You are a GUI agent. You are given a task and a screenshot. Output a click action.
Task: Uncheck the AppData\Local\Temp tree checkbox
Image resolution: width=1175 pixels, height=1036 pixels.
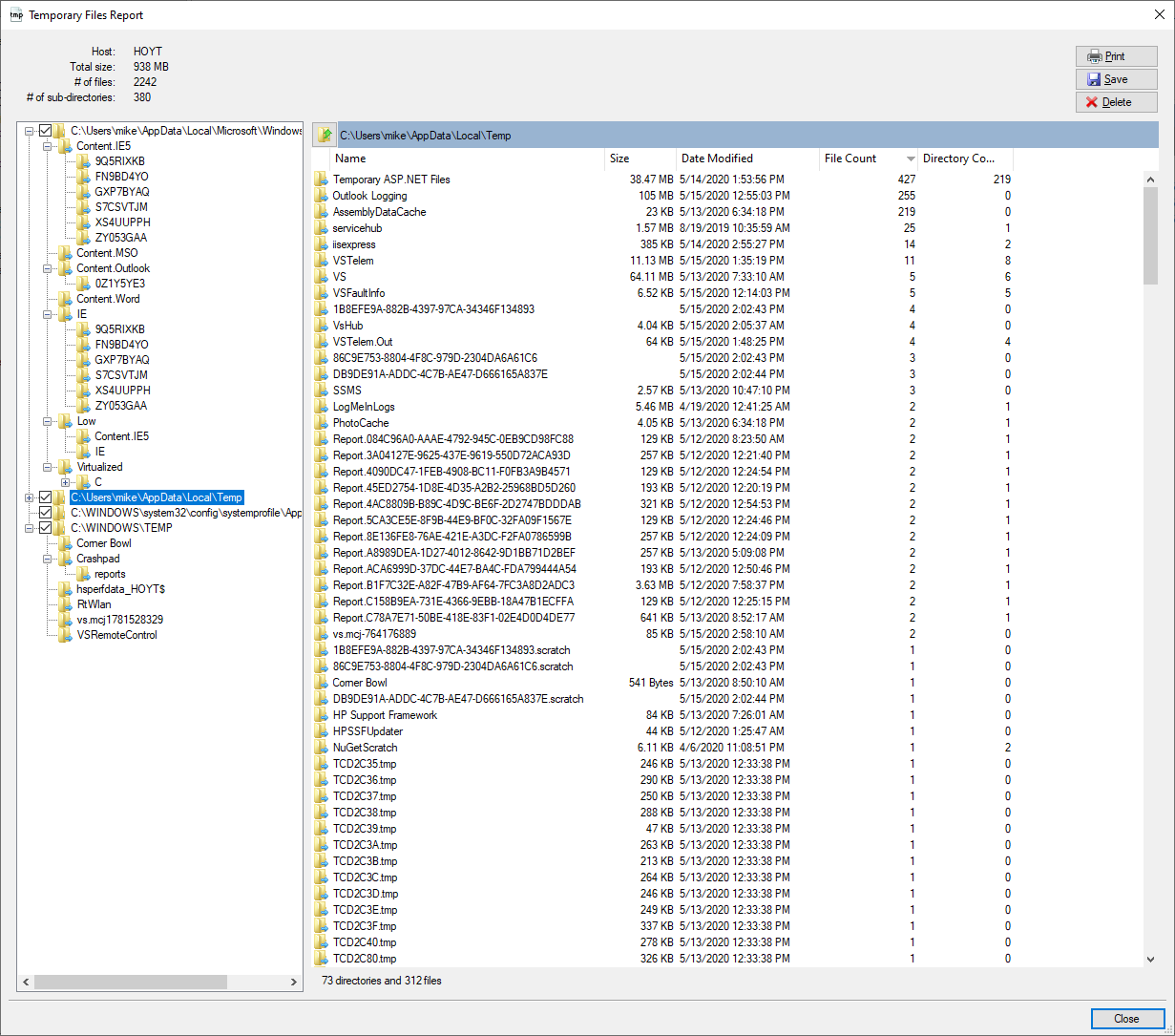point(45,497)
